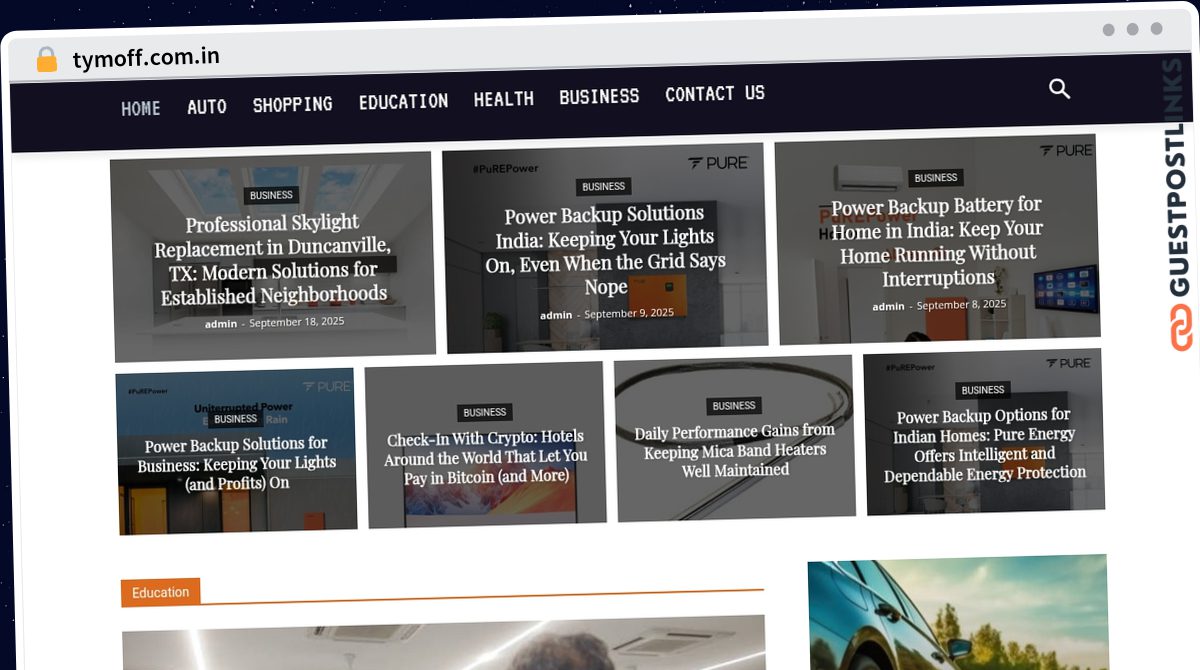The width and height of the screenshot is (1200, 670).
Task: Click BUSINESS tag on Power Backup Battery card
Action: tap(936, 178)
